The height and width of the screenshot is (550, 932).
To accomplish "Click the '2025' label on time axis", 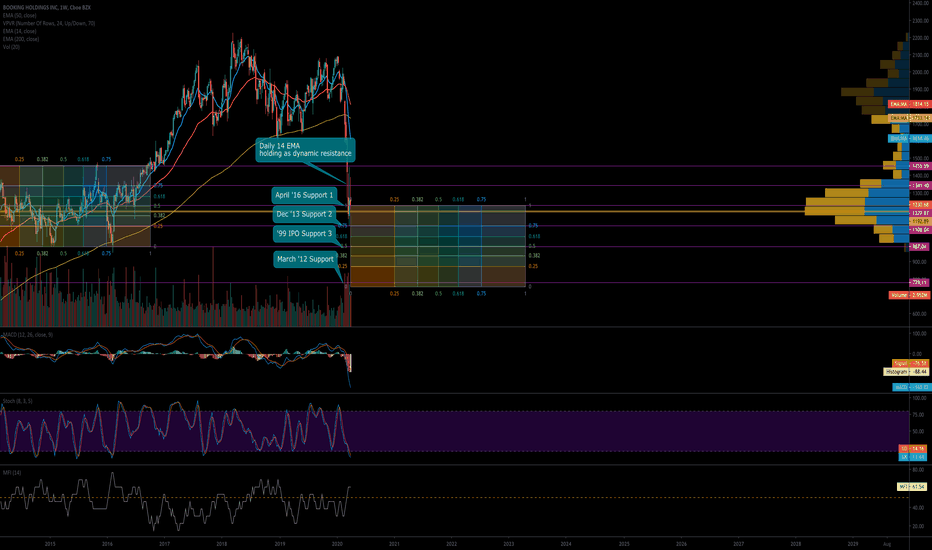I will pyautogui.click(x=624, y=543).
